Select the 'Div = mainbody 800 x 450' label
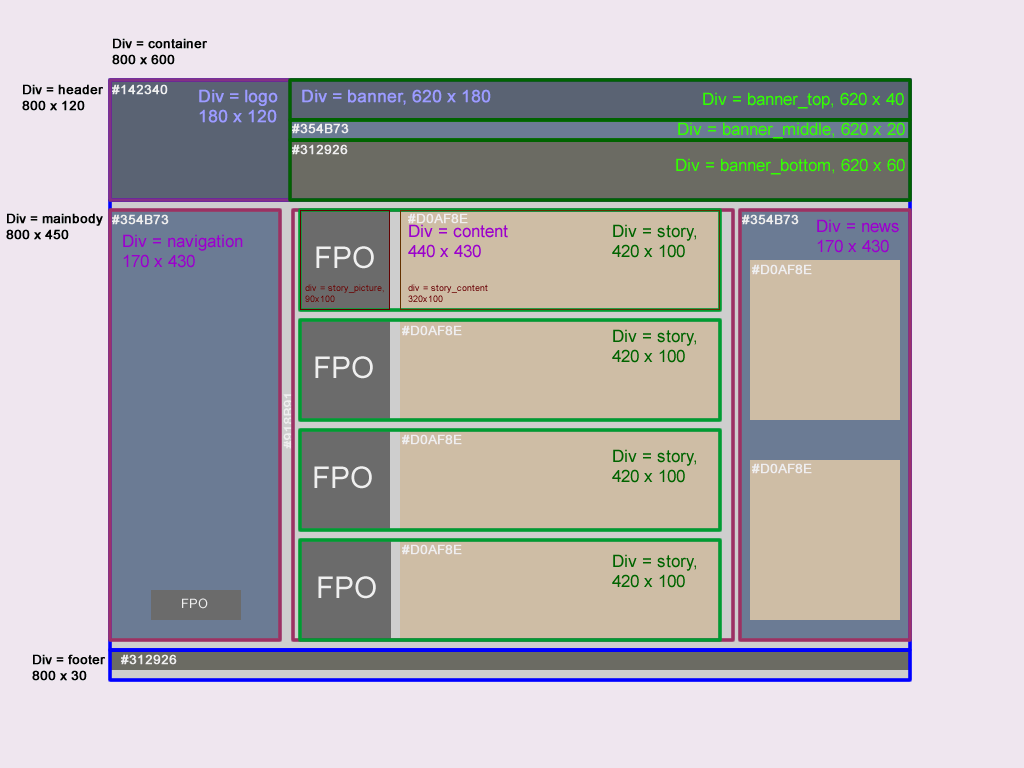The width and height of the screenshot is (1024, 768). [x=54, y=227]
